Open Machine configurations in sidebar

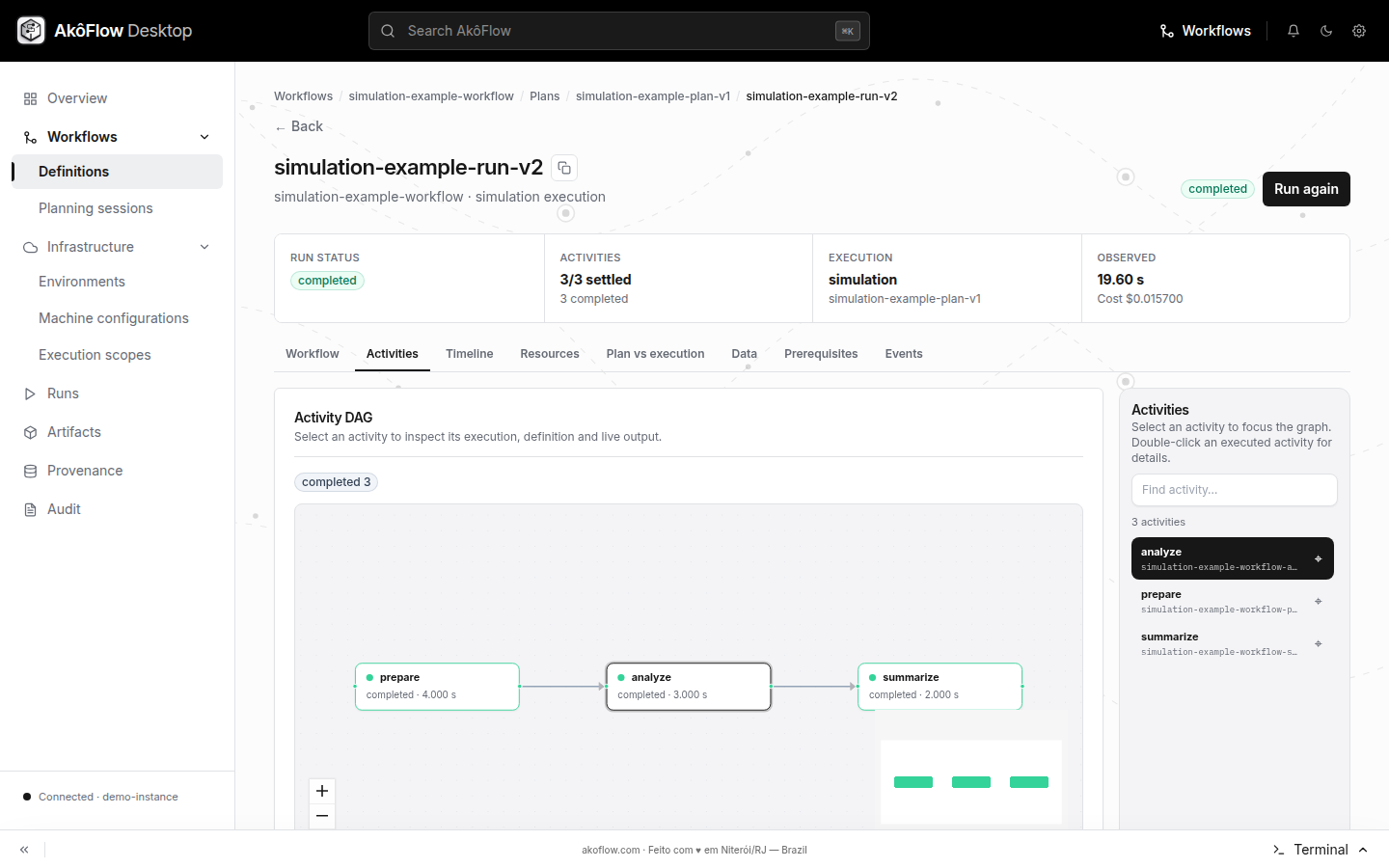click(117, 318)
